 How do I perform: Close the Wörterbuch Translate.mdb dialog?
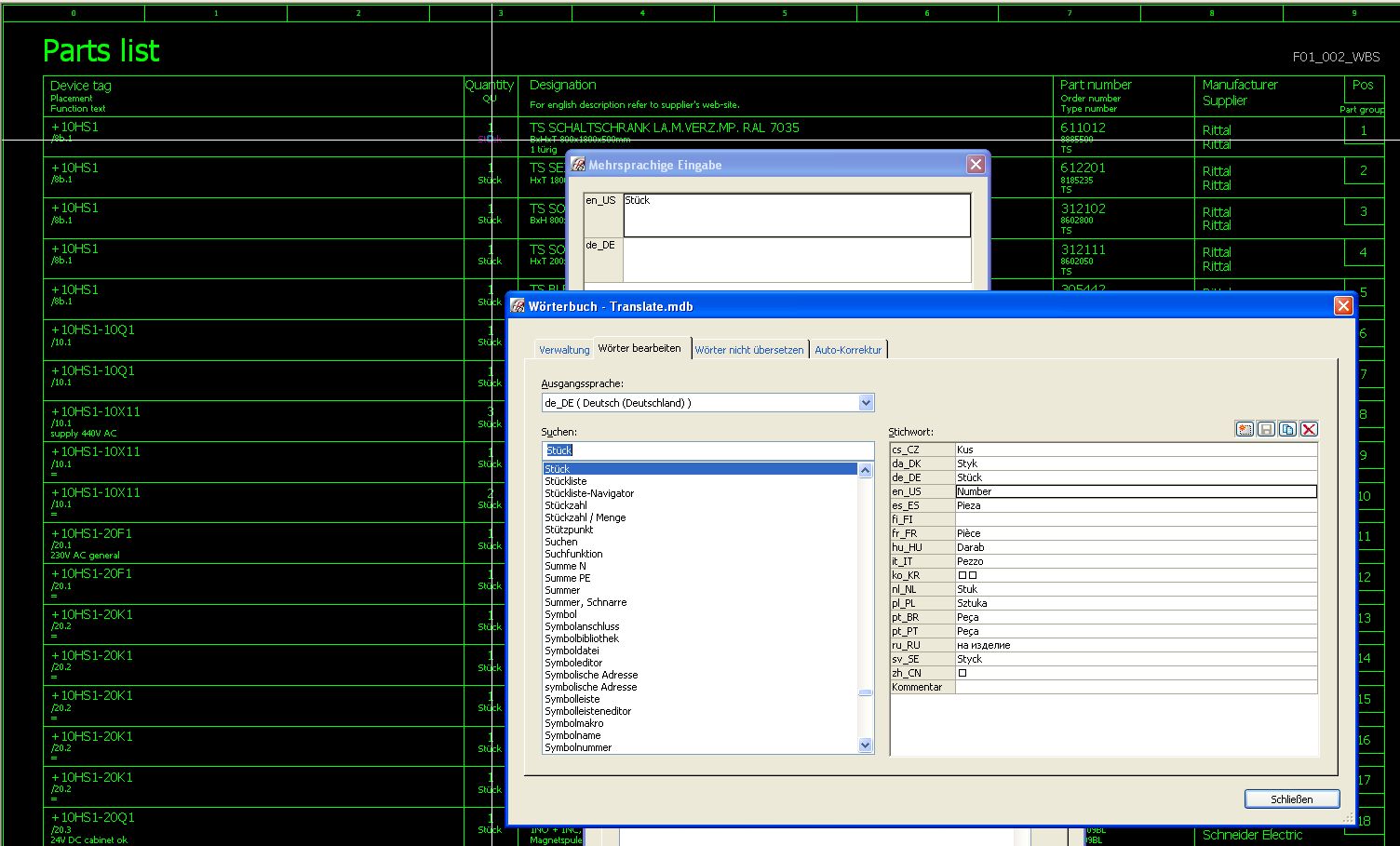pos(1342,306)
